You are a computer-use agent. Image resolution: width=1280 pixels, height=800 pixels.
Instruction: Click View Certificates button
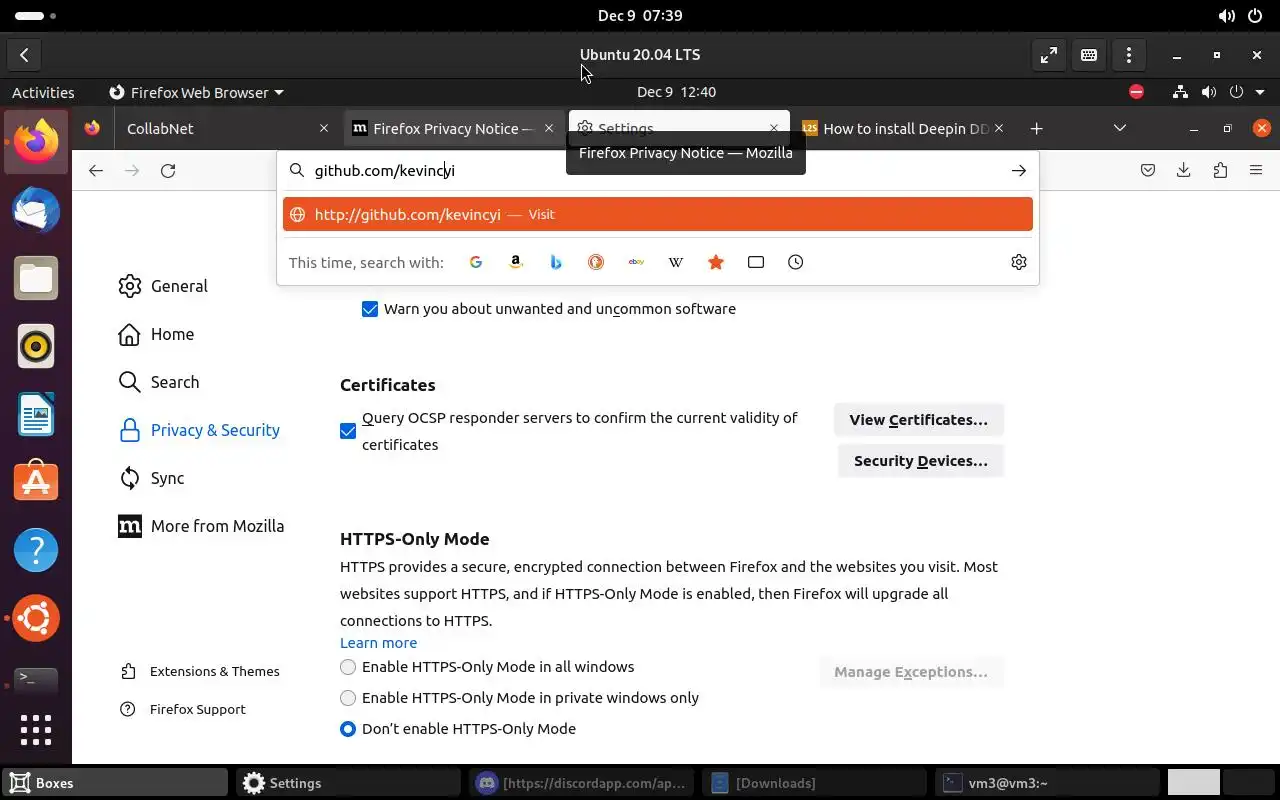pyautogui.click(x=918, y=420)
